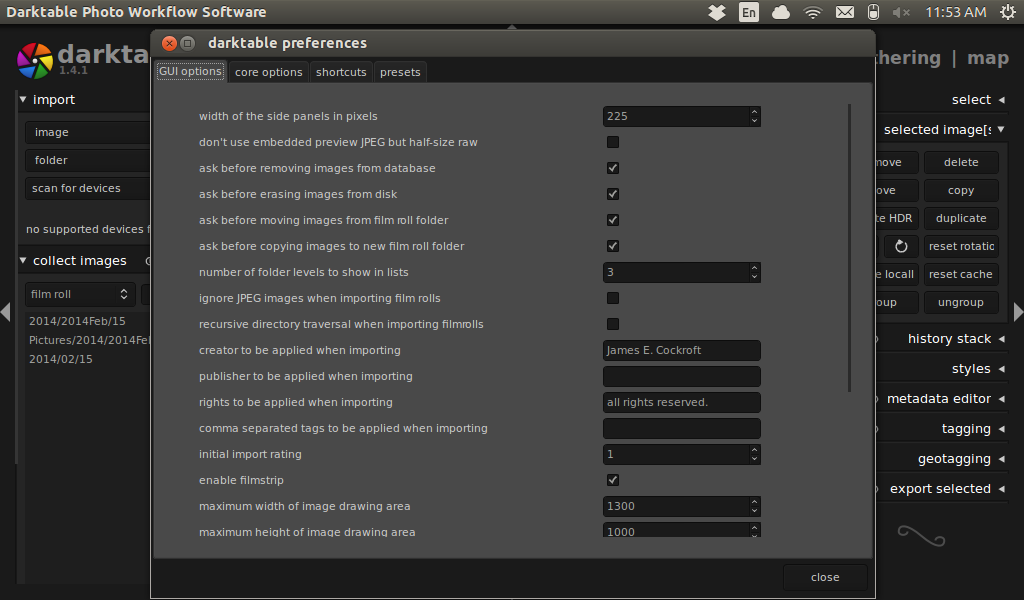
Task: Open the film roll dropdown
Action: [x=80, y=294]
